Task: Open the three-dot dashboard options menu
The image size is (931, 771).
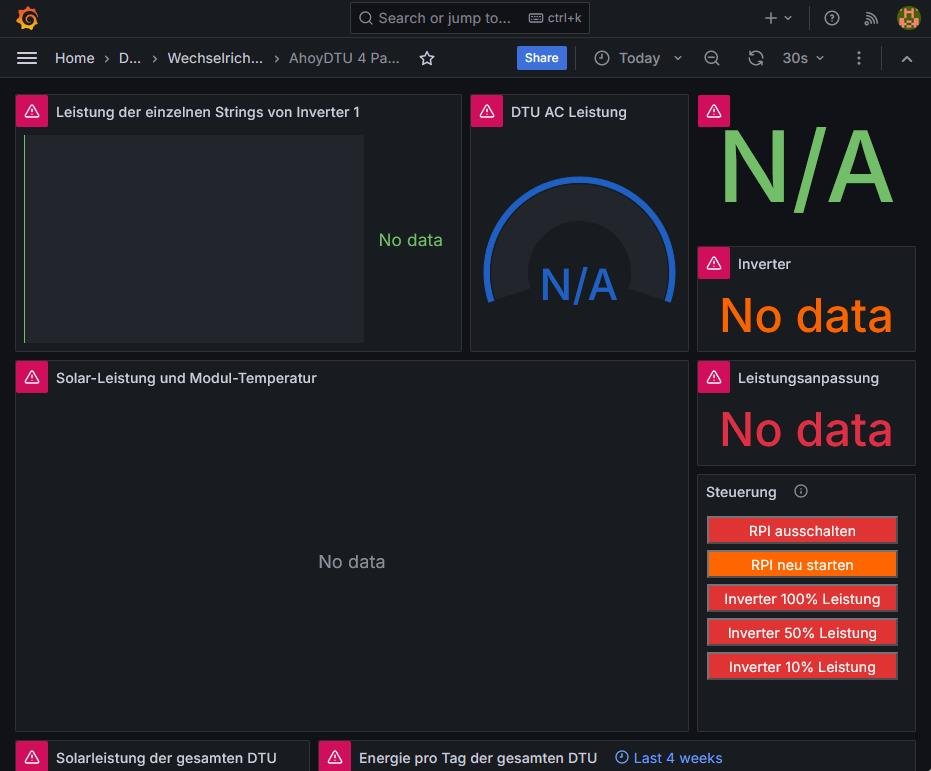Action: tap(859, 58)
